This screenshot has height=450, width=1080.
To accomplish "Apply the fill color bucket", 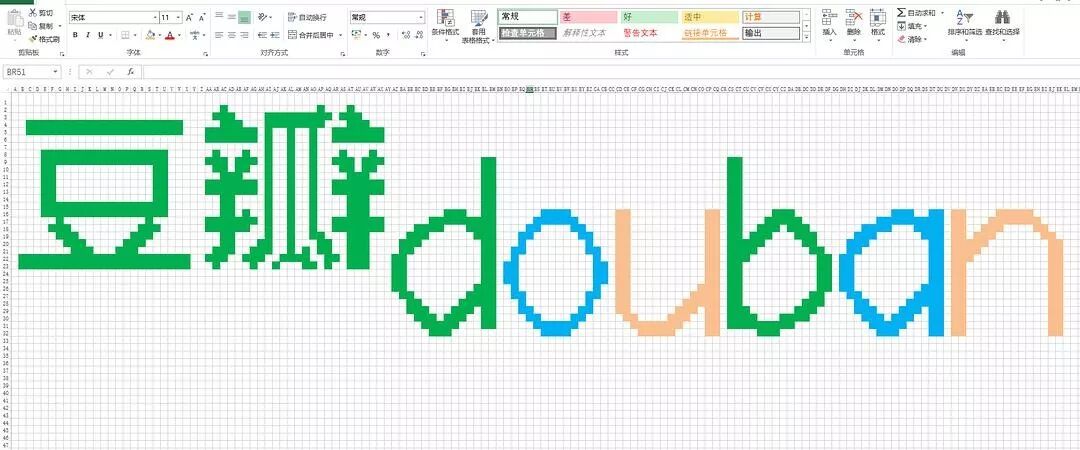I will coord(149,35).
